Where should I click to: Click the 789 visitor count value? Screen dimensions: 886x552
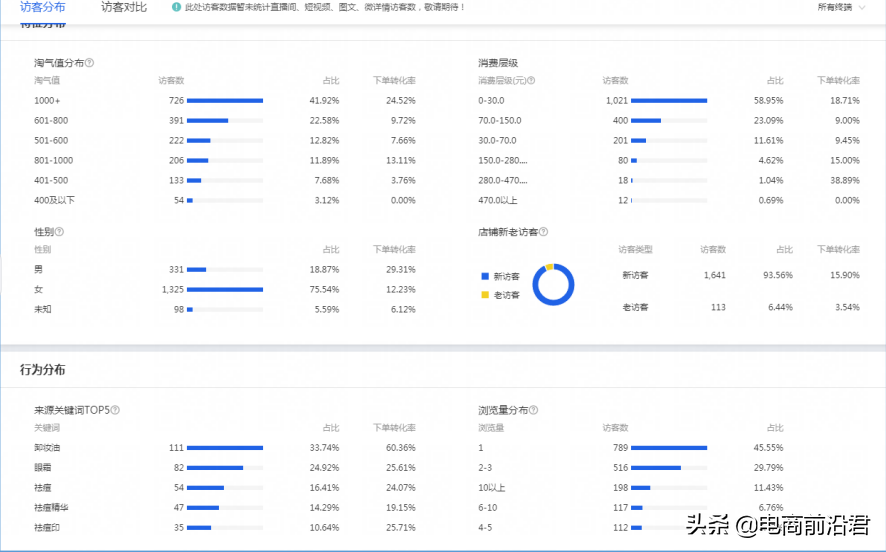[620, 447]
